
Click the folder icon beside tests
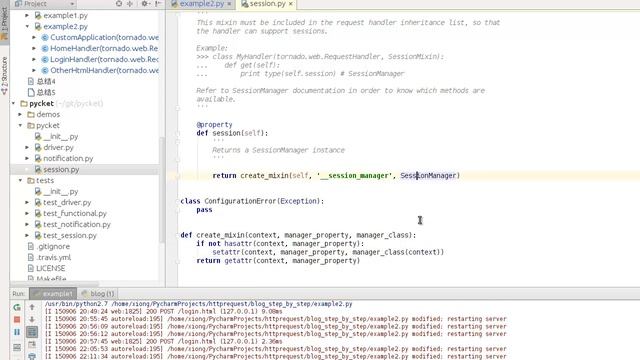[31, 180]
